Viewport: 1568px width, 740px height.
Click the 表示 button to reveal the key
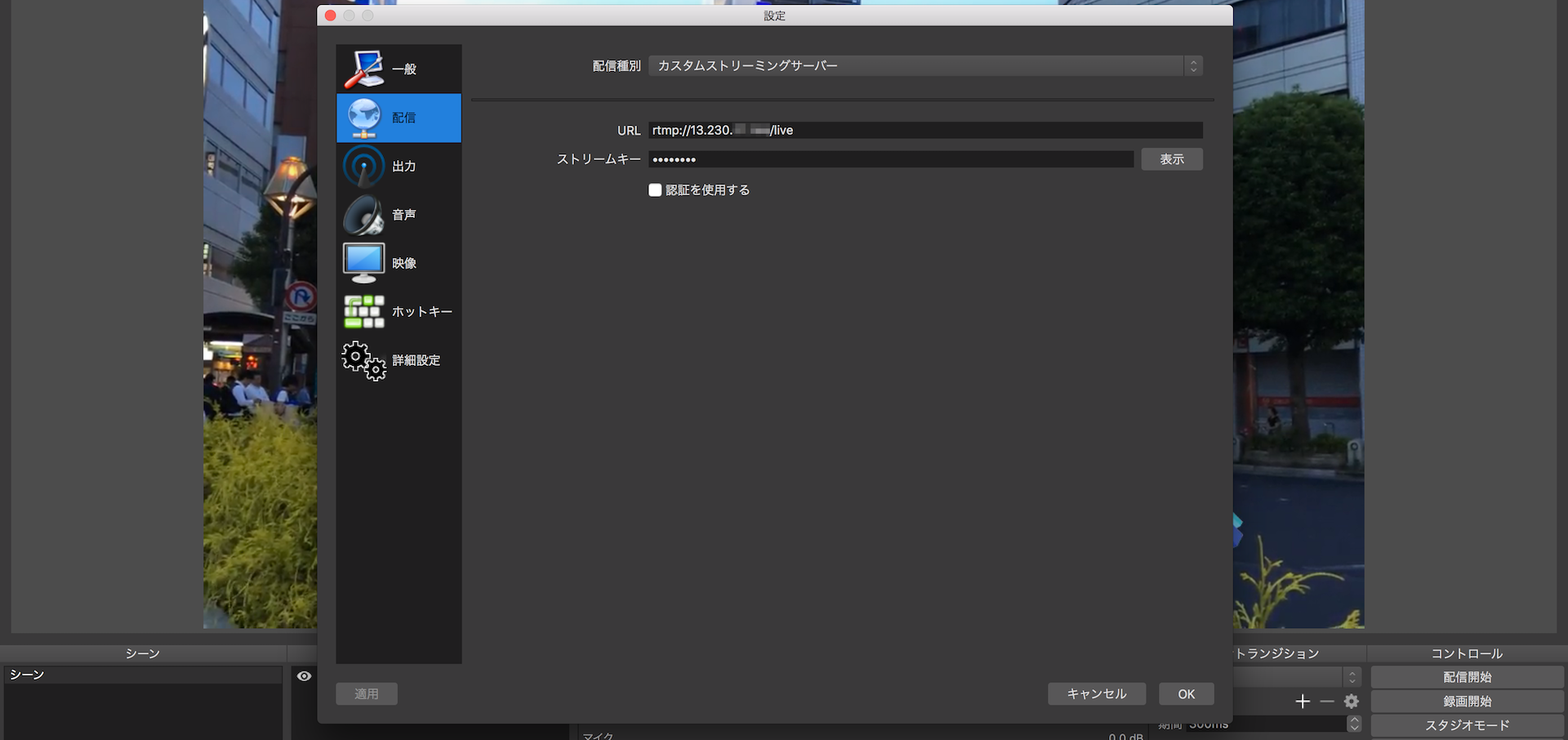(x=1172, y=159)
